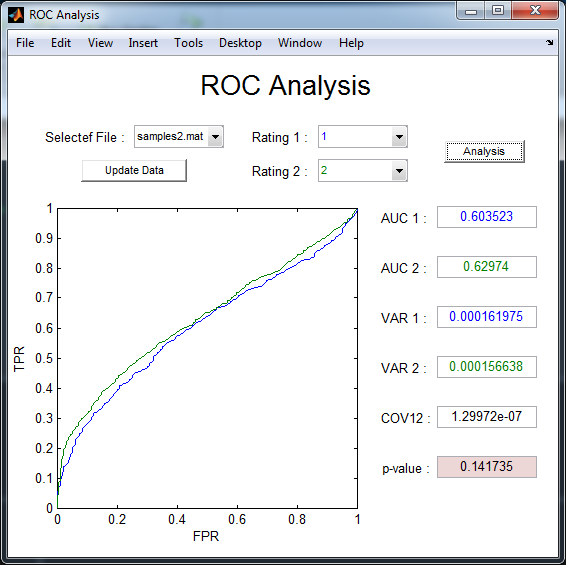
Task: Open the Desktop menu
Action: [x=240, y=43]
